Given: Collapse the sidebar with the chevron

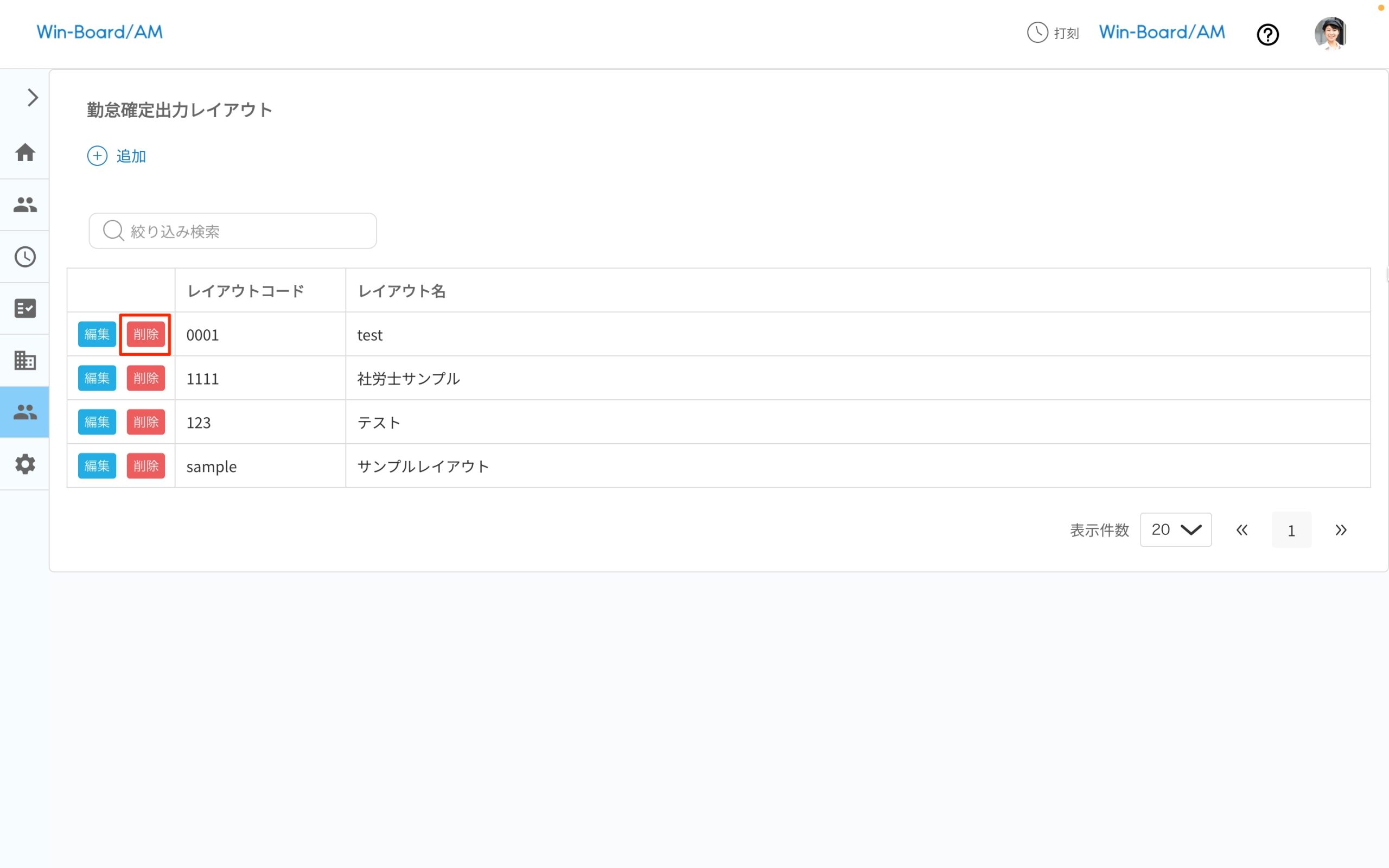Looking at the screenshot, I should [31, 98].
